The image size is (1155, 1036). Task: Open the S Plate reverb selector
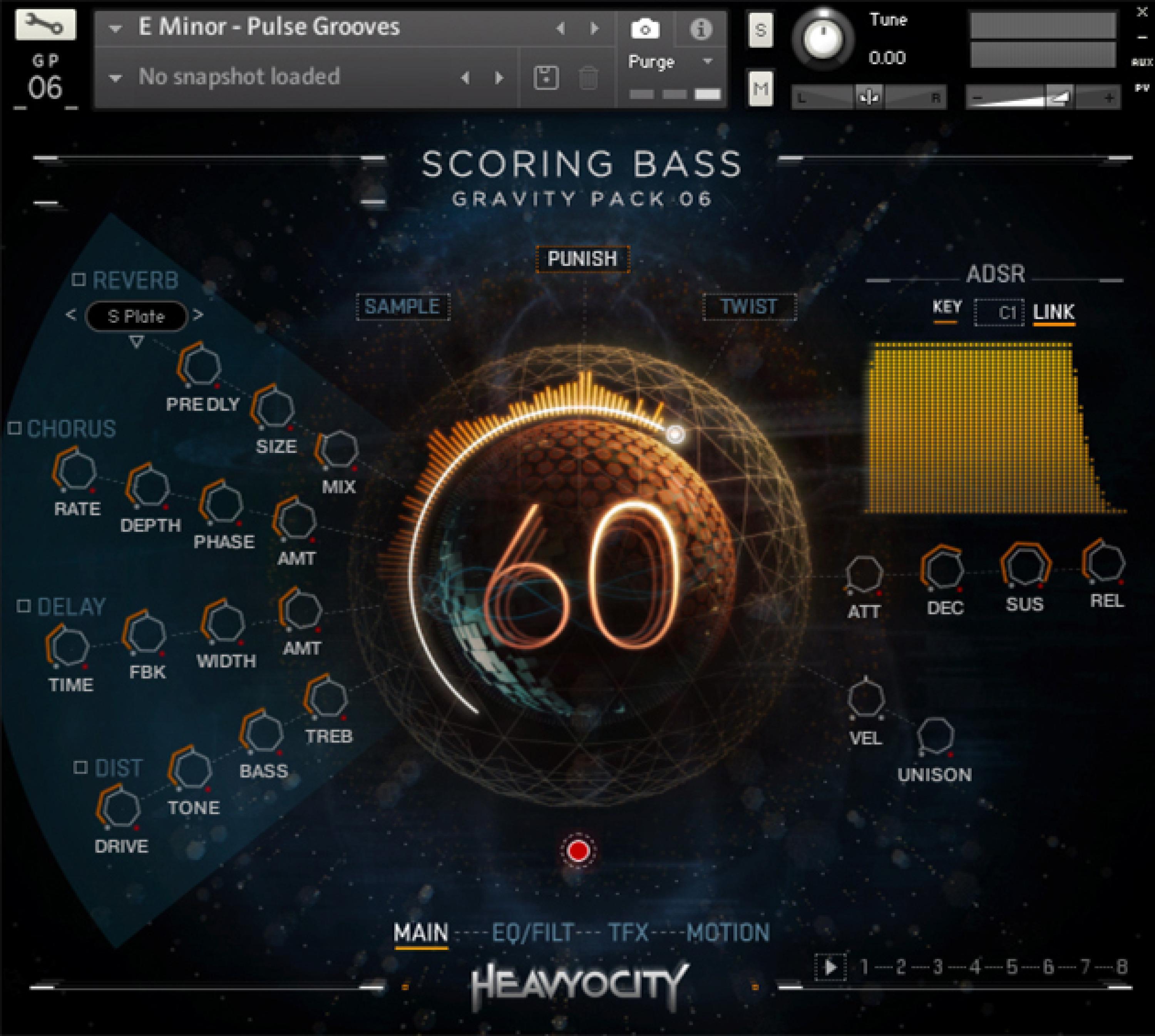[136, 316]
